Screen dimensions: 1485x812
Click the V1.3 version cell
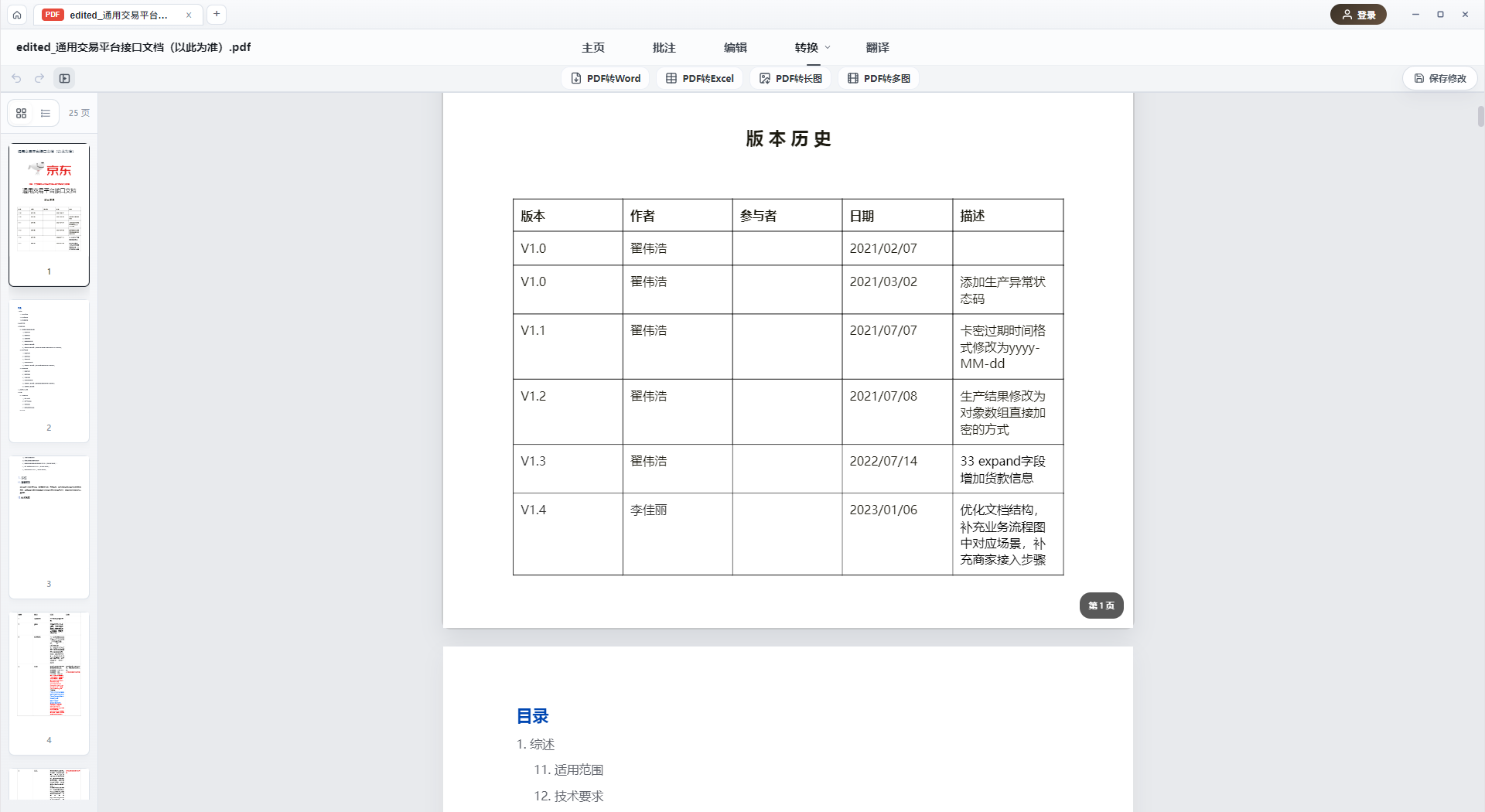pos(568,469)
